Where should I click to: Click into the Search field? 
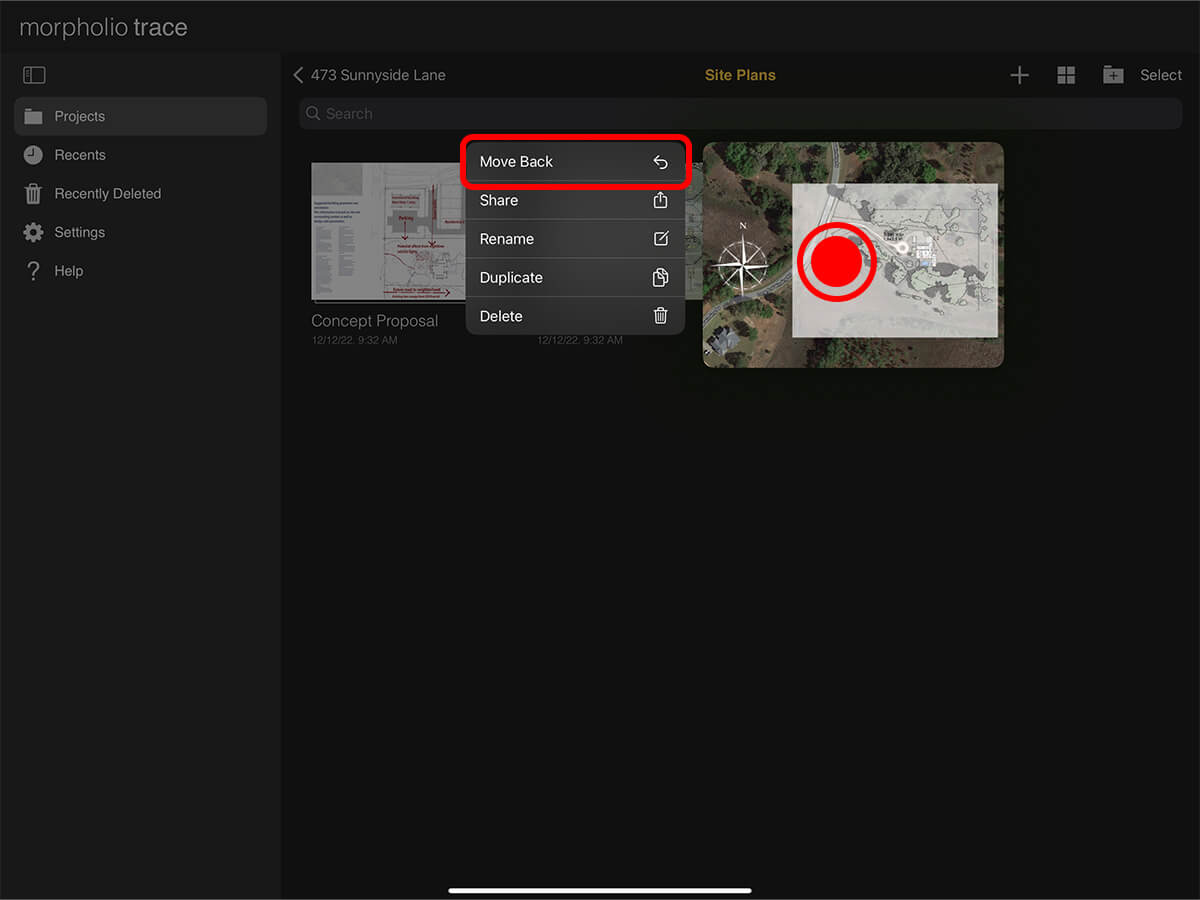740,114
